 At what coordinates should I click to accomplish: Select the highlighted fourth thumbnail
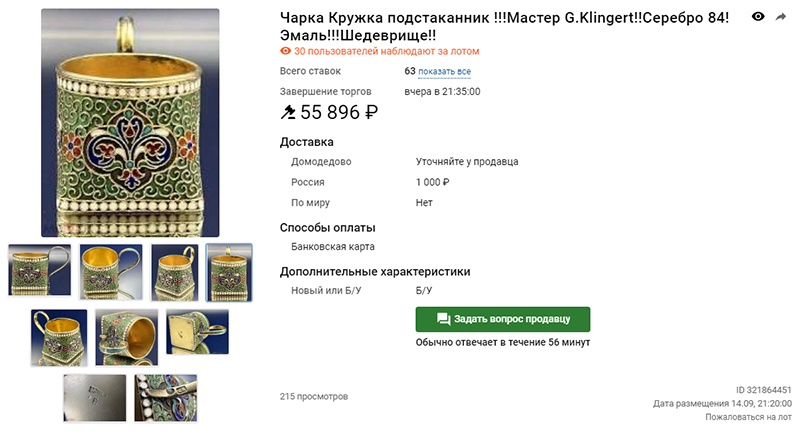click(x=229, y=273)
